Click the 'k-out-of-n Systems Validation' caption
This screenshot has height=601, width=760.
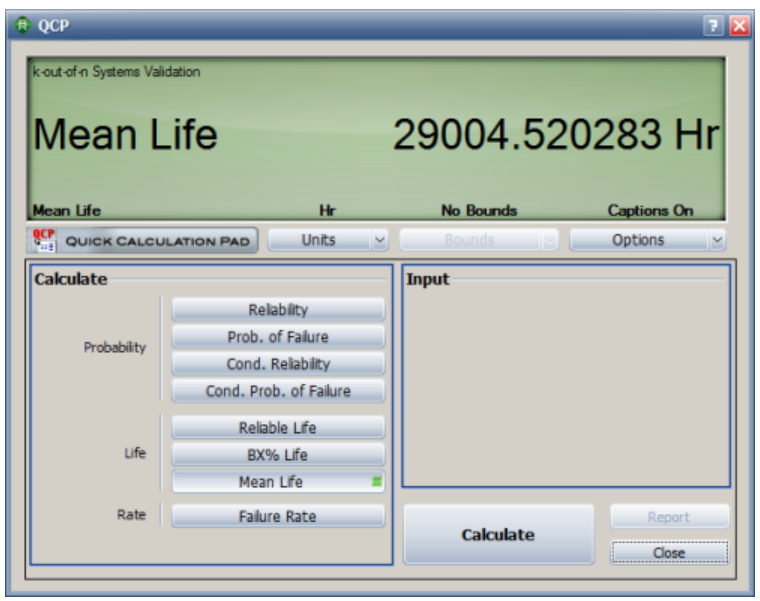click(116, 72)
